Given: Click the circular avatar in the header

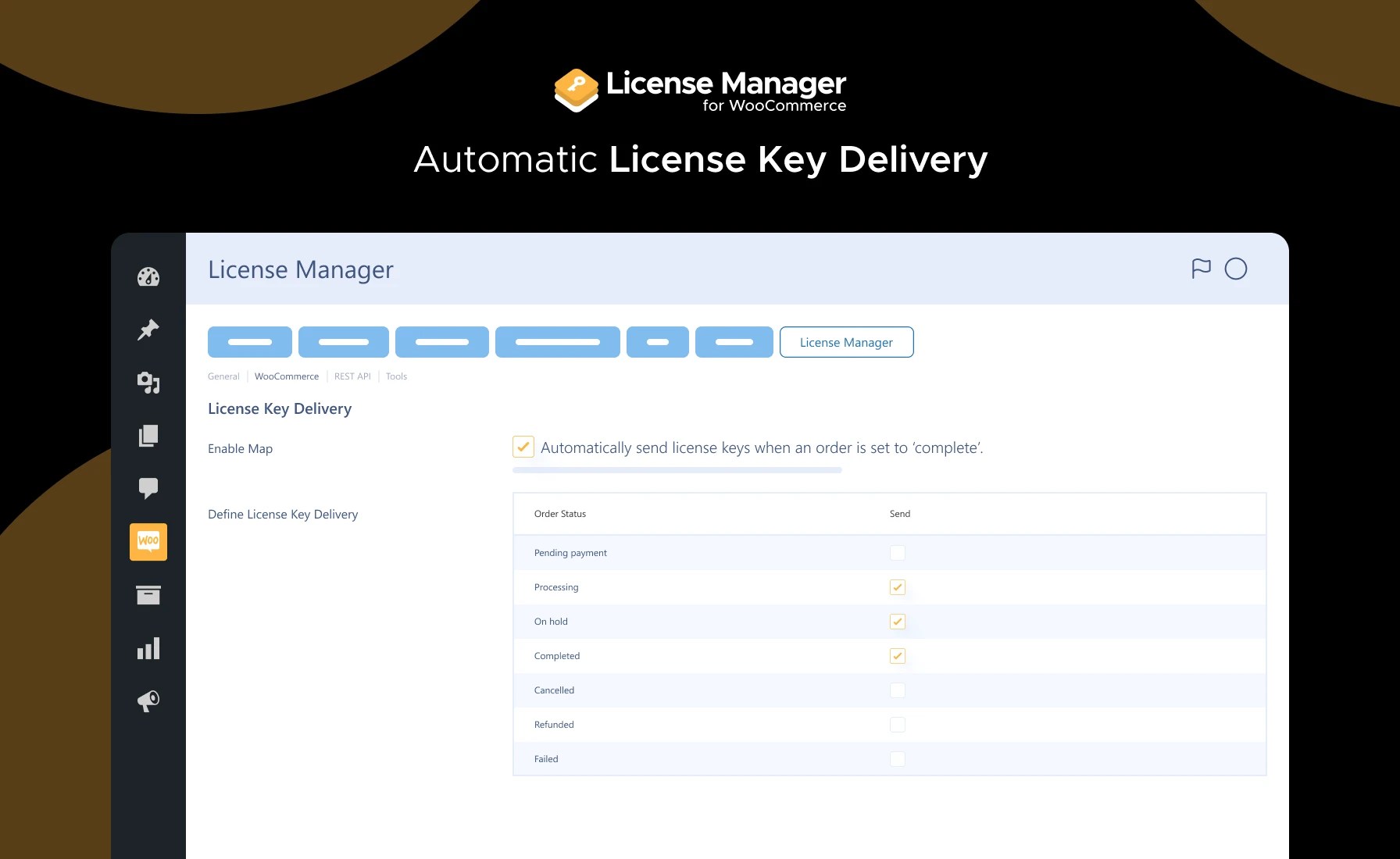Looking at the screenshot, I should tap(1234, 269).
